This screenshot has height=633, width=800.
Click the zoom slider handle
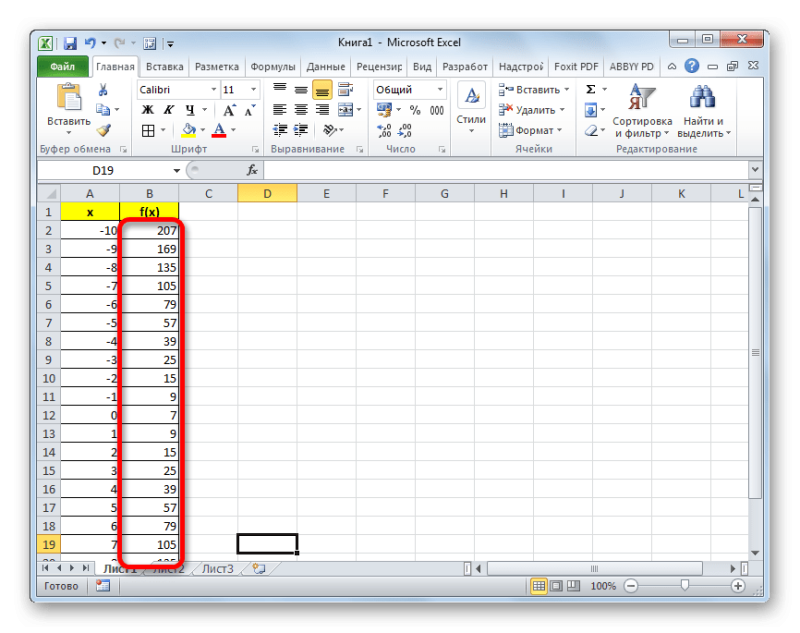[x=685, y=586]
